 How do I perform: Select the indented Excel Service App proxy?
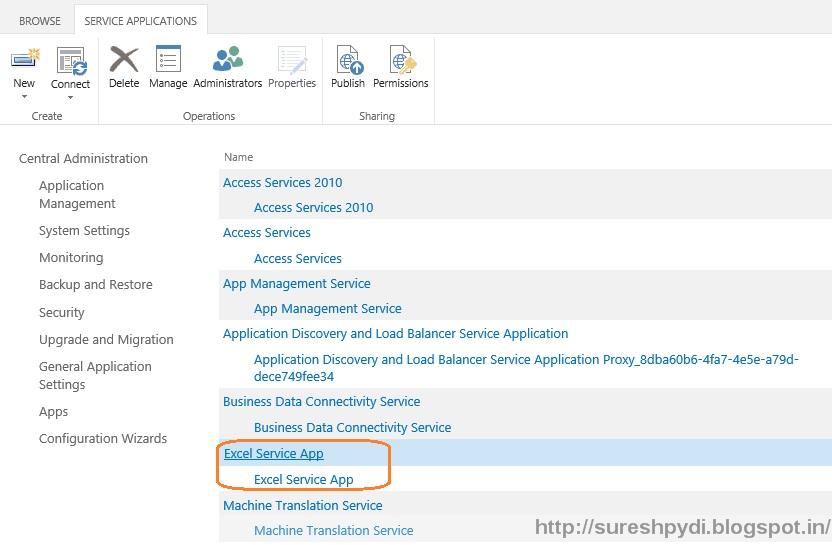click(304, 480)
